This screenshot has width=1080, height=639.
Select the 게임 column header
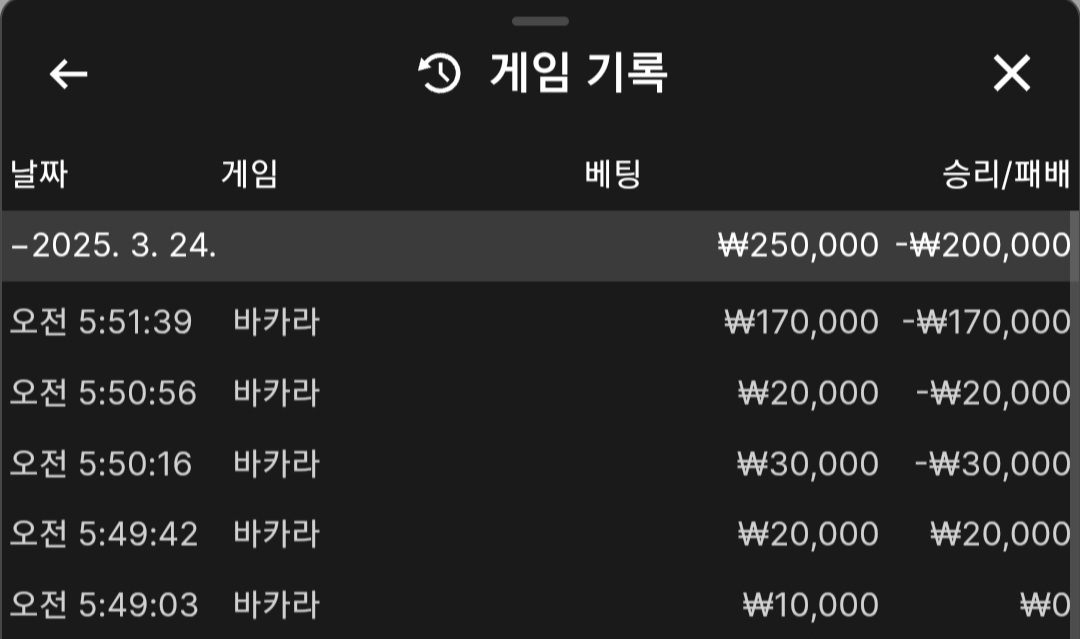tap(249, 173)
